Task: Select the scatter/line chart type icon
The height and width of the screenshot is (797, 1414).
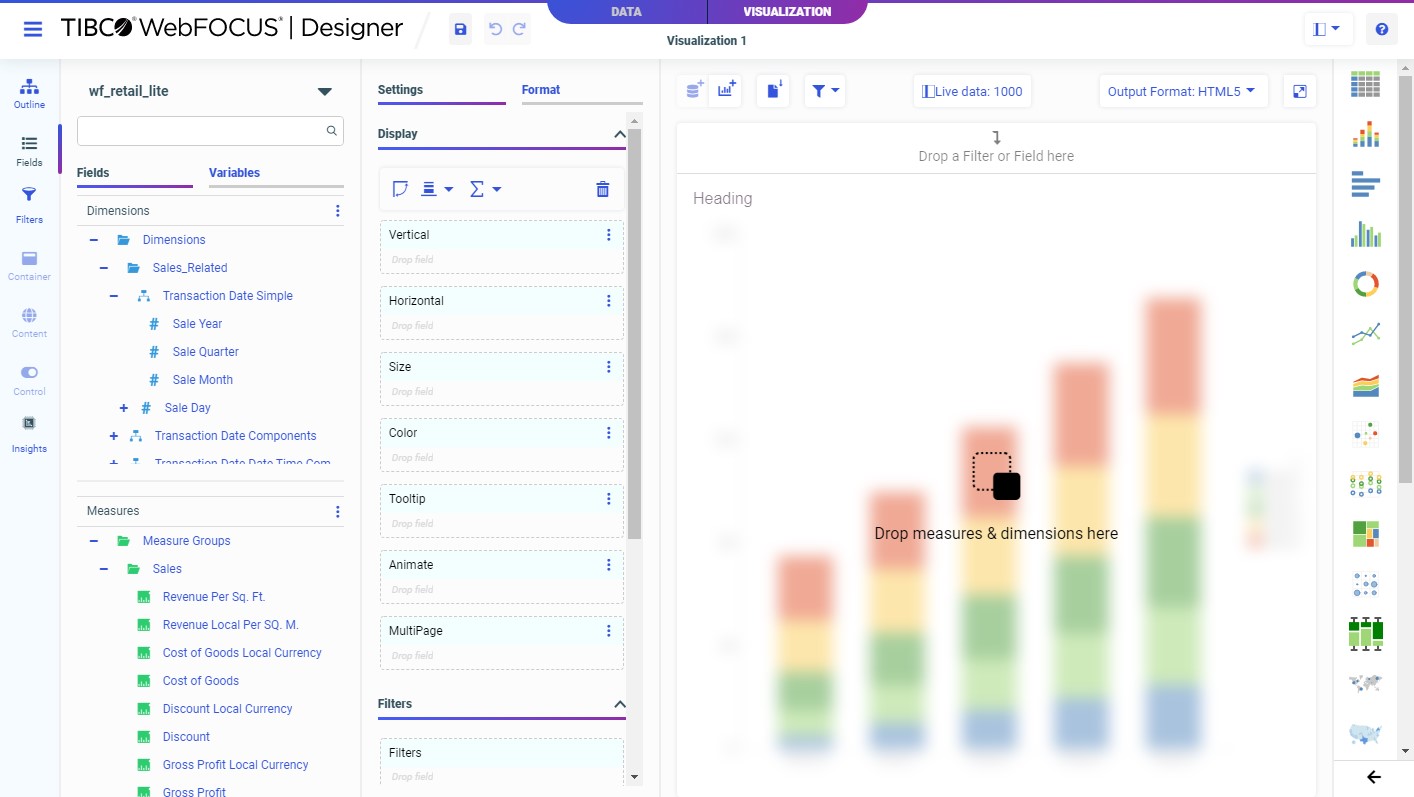Action: coord(1366,334)
